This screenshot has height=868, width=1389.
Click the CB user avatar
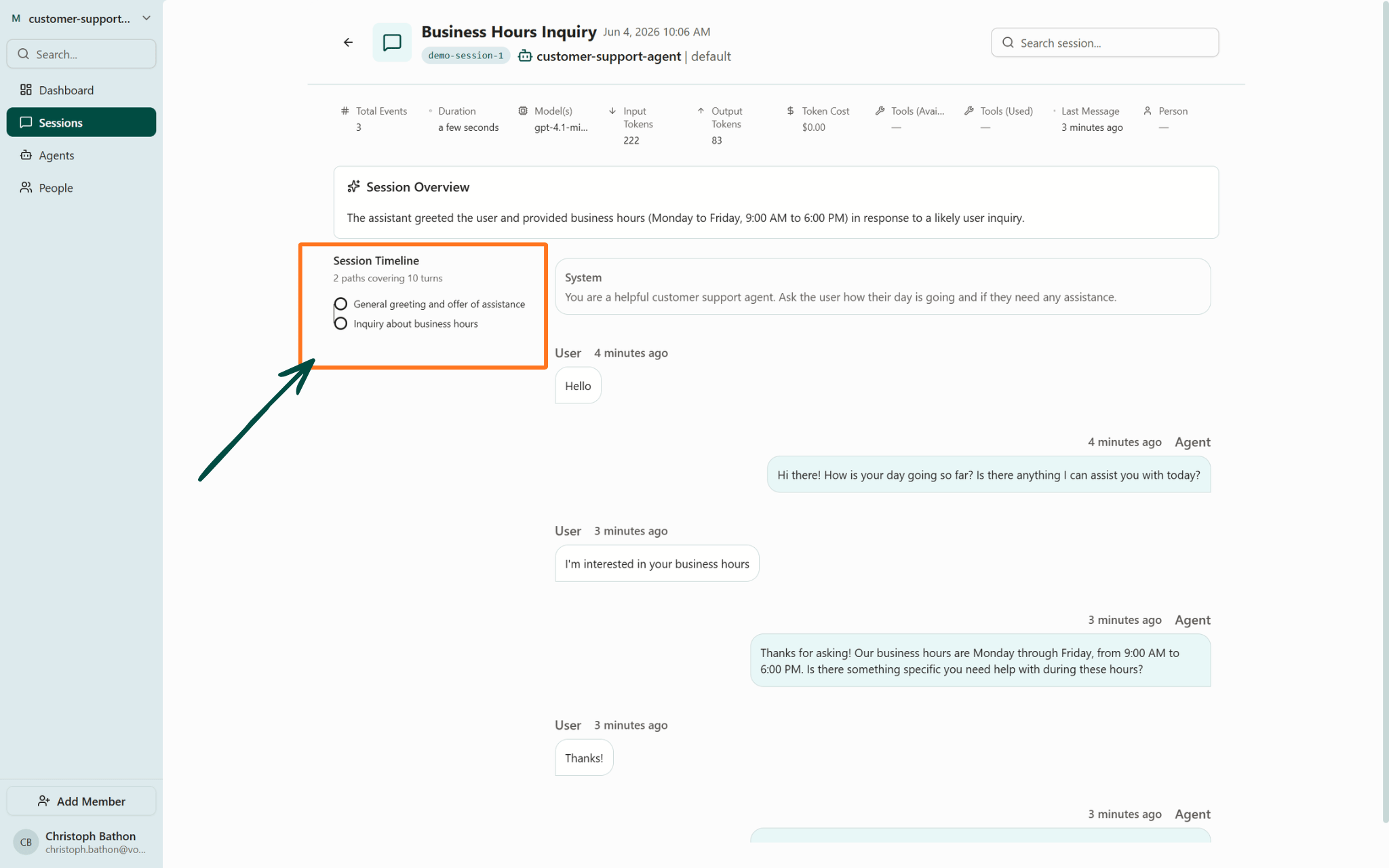pos(26,842)
